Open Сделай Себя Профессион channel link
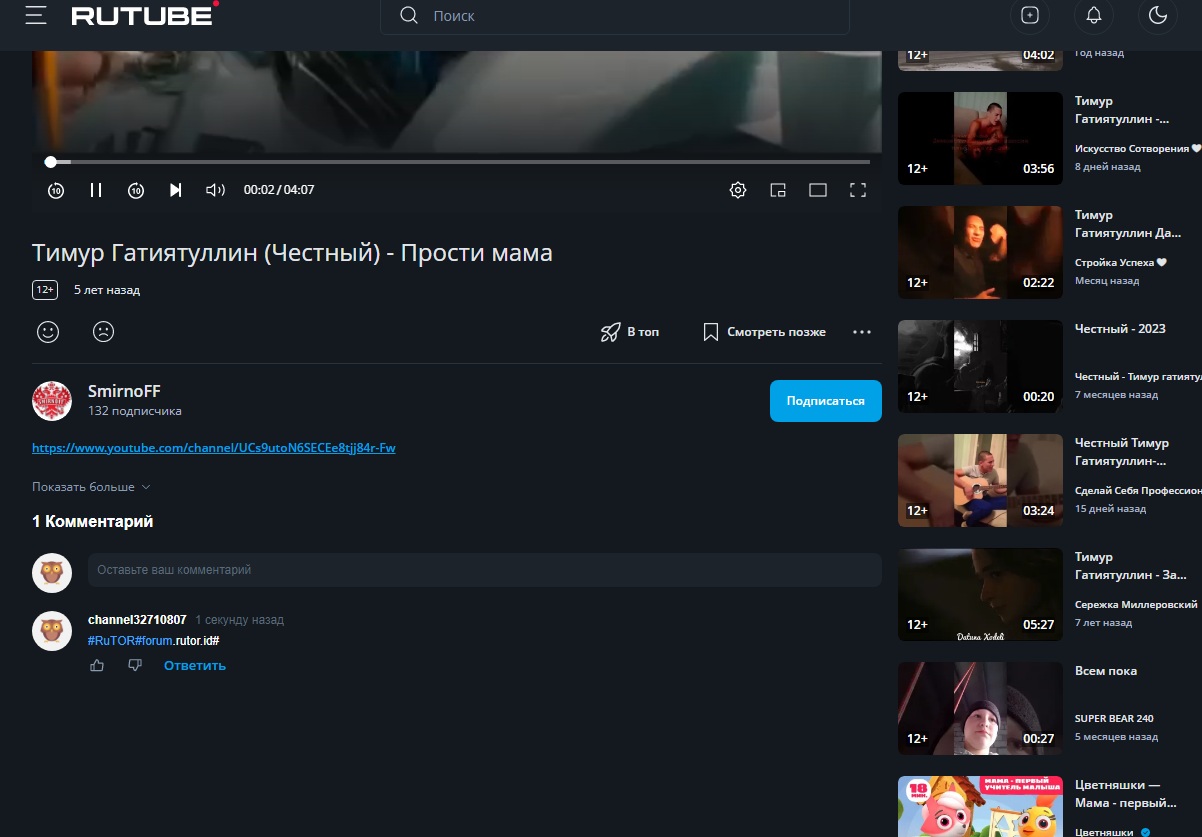 pos(1138,491)
